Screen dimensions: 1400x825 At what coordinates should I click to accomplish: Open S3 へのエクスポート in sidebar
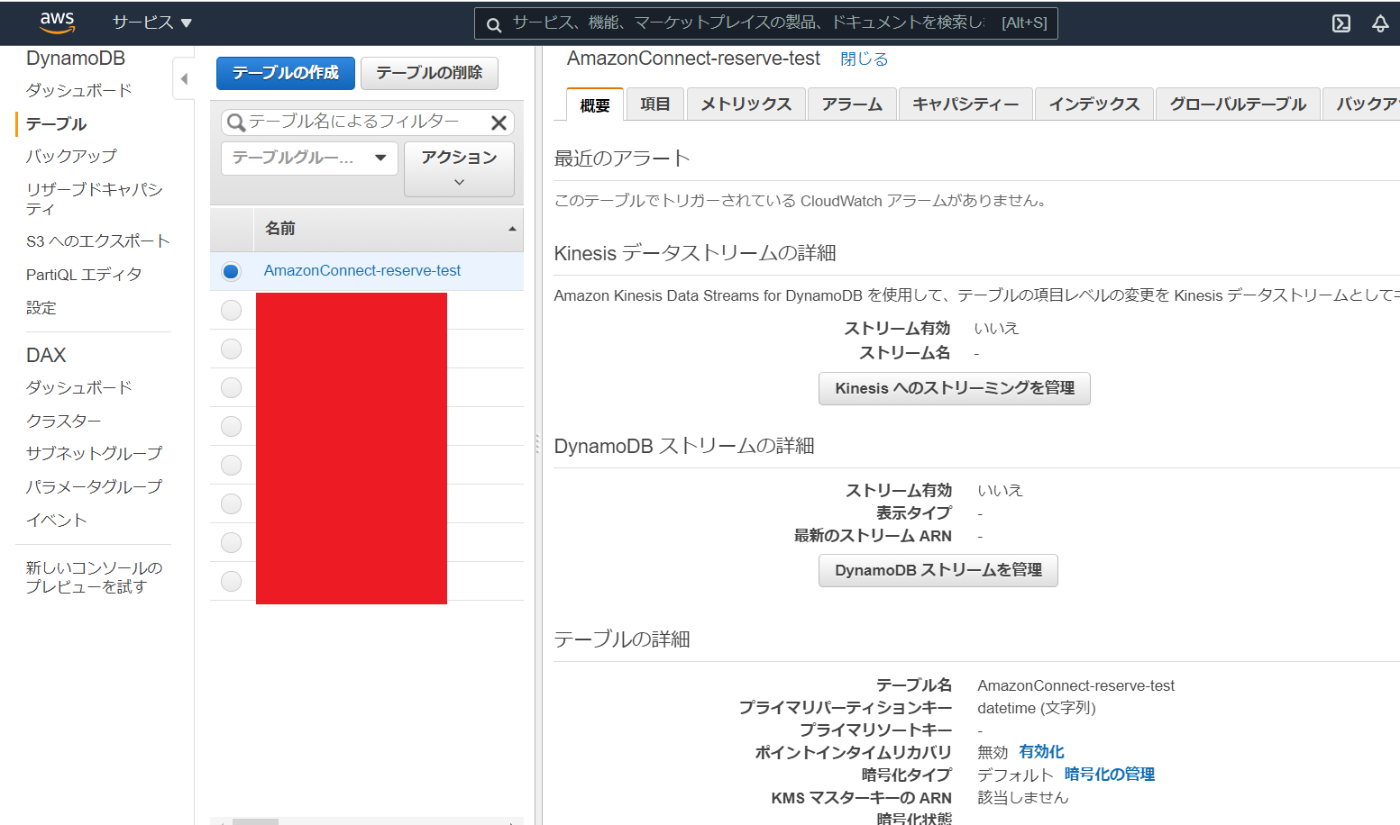[x=98, y=241]
